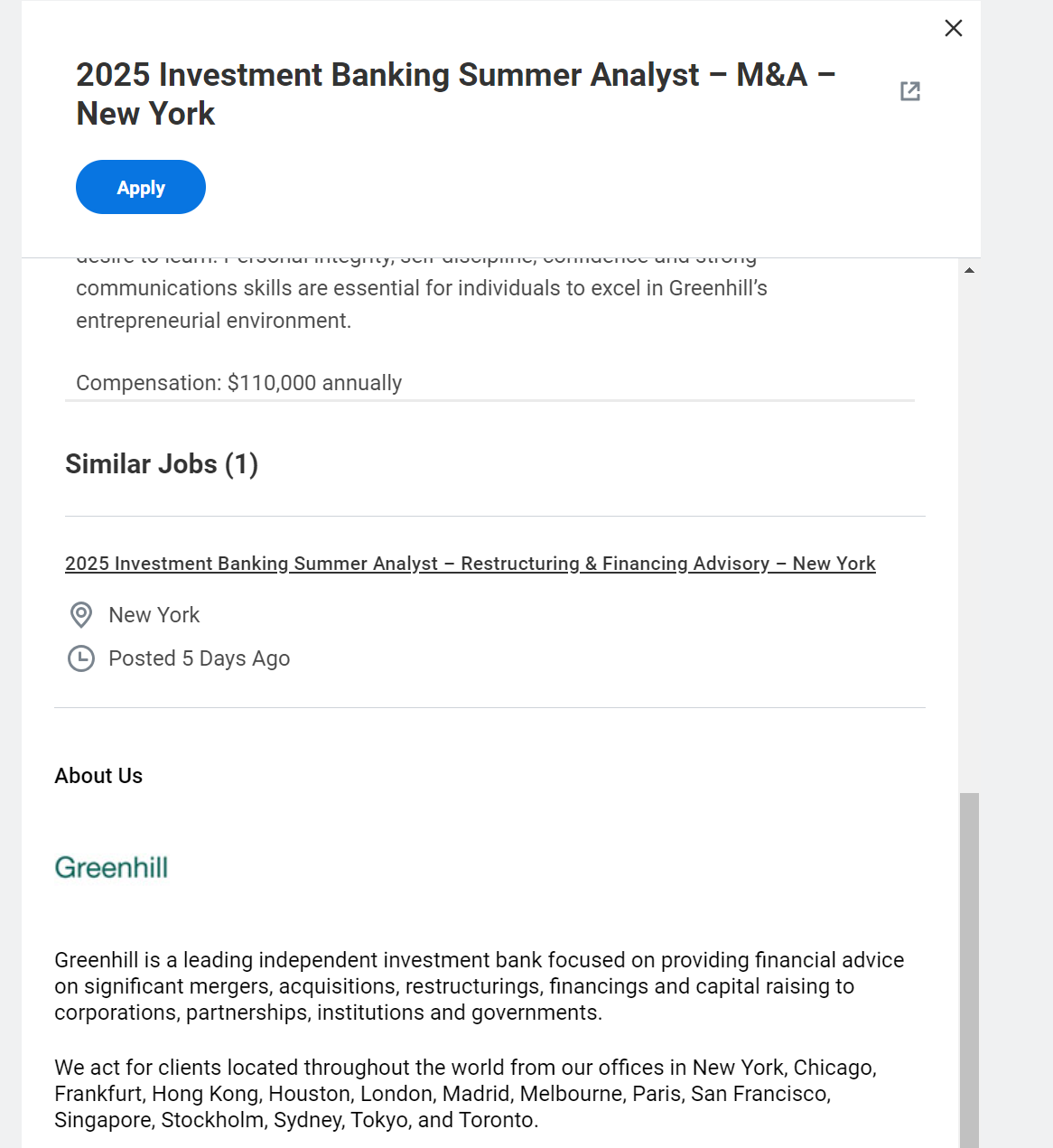This screenshot has height=1148, width=1053.
Task: Open Restructuring & Financing Advisory job link
Action: point(470,564)
